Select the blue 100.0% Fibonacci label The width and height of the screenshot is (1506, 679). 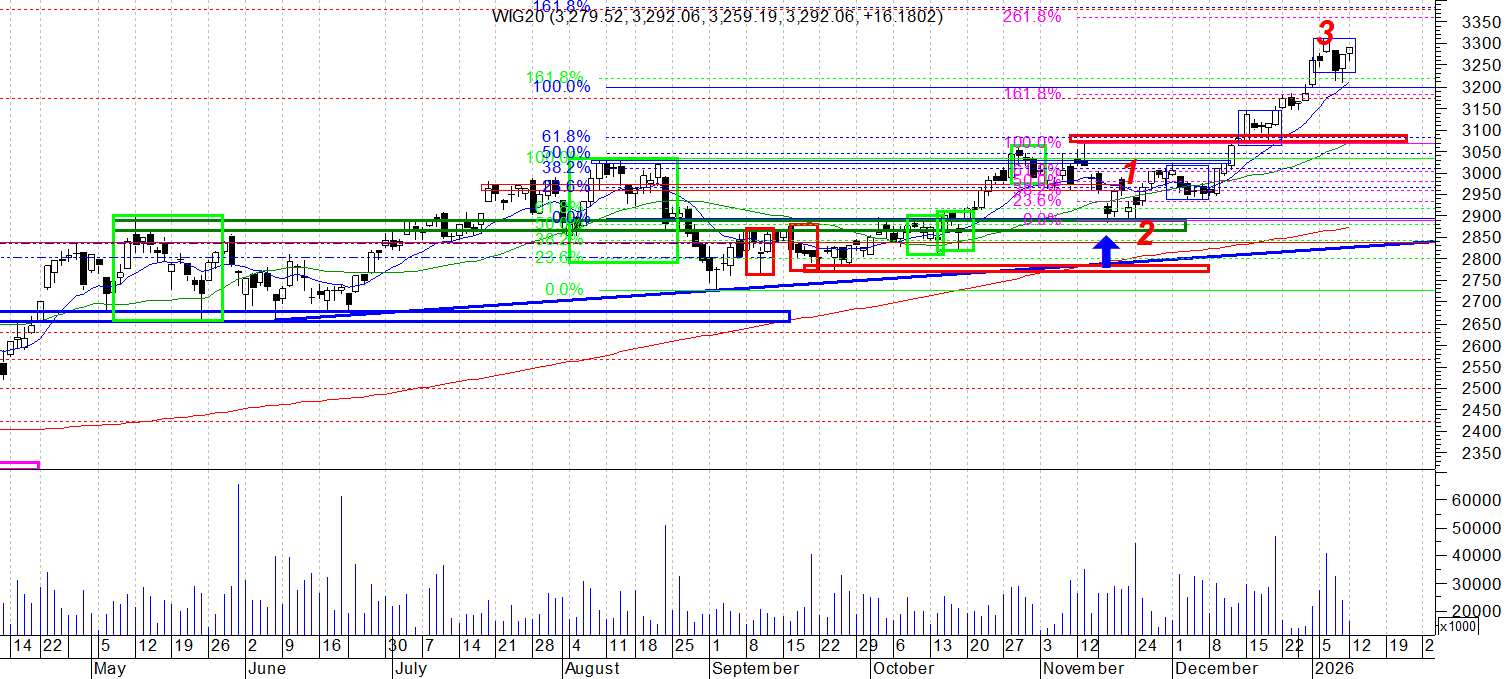pyautogui.click(x=561, y=87)
